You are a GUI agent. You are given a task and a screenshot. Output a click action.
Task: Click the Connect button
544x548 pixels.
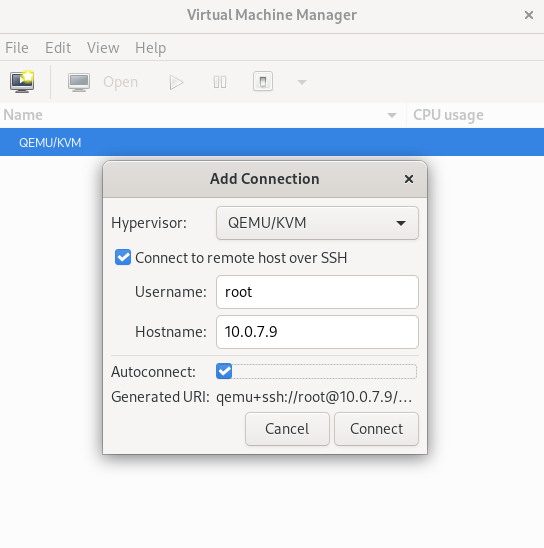pyautogui.click(x=376, y=429)
